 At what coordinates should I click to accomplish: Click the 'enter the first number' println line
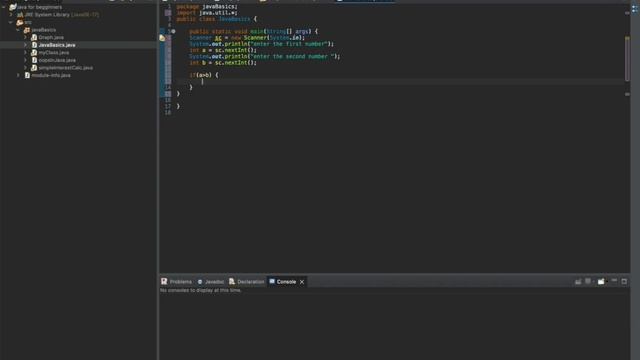pos(262,44)
